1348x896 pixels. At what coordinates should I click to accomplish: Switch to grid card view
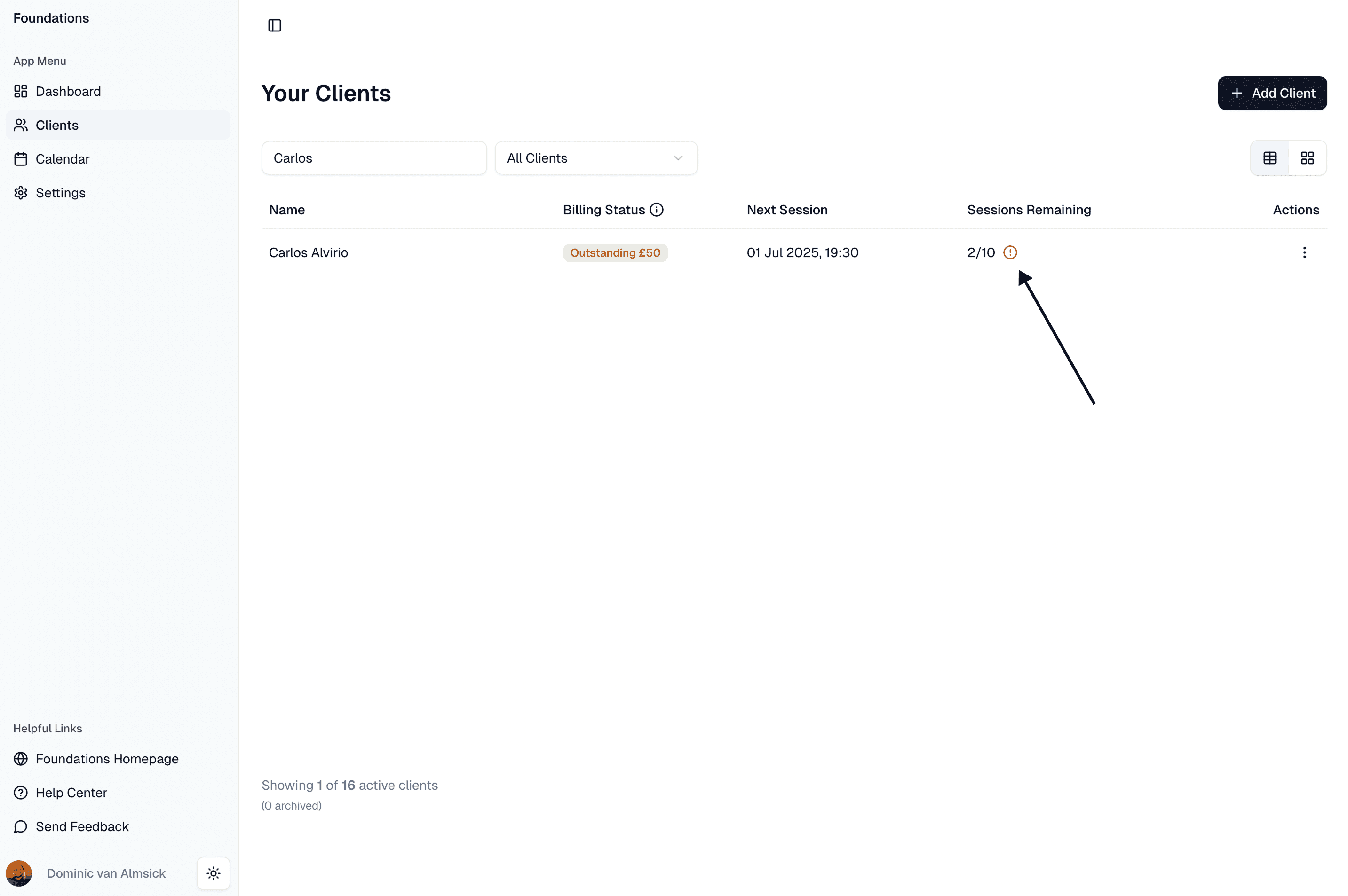tap(1308, 158)
